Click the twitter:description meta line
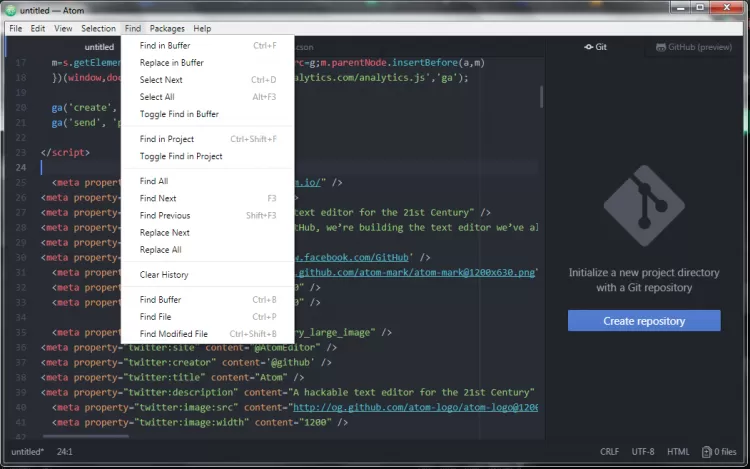 [287, 393]
